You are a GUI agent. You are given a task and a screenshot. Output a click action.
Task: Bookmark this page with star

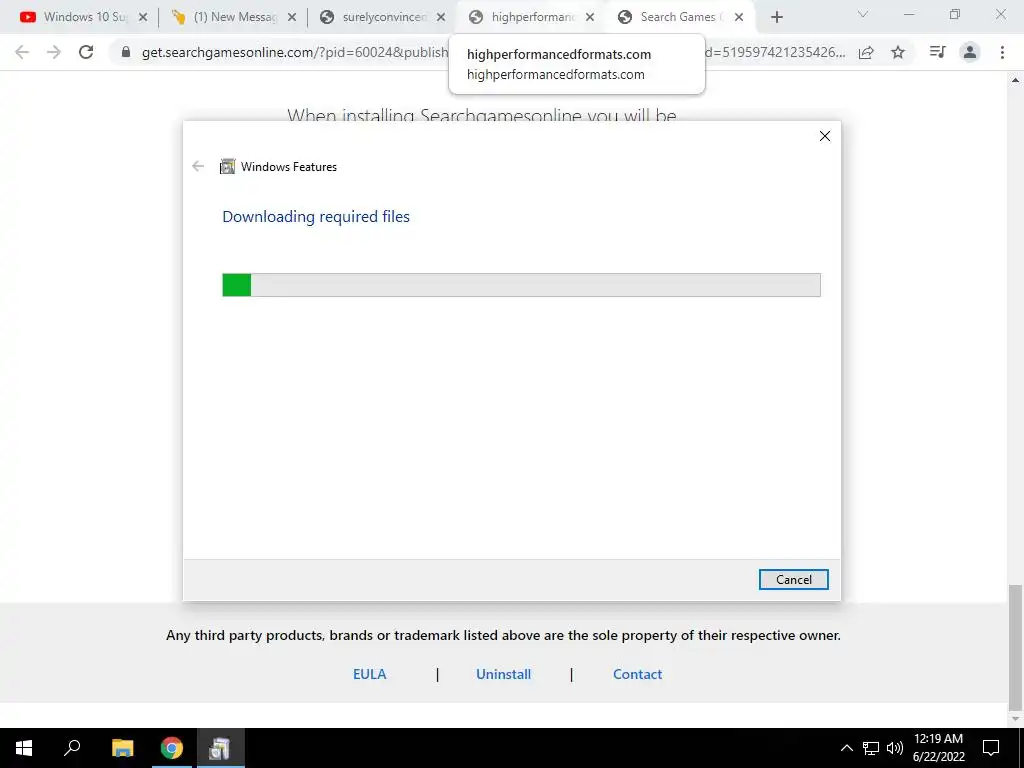(x=898, y=52)
